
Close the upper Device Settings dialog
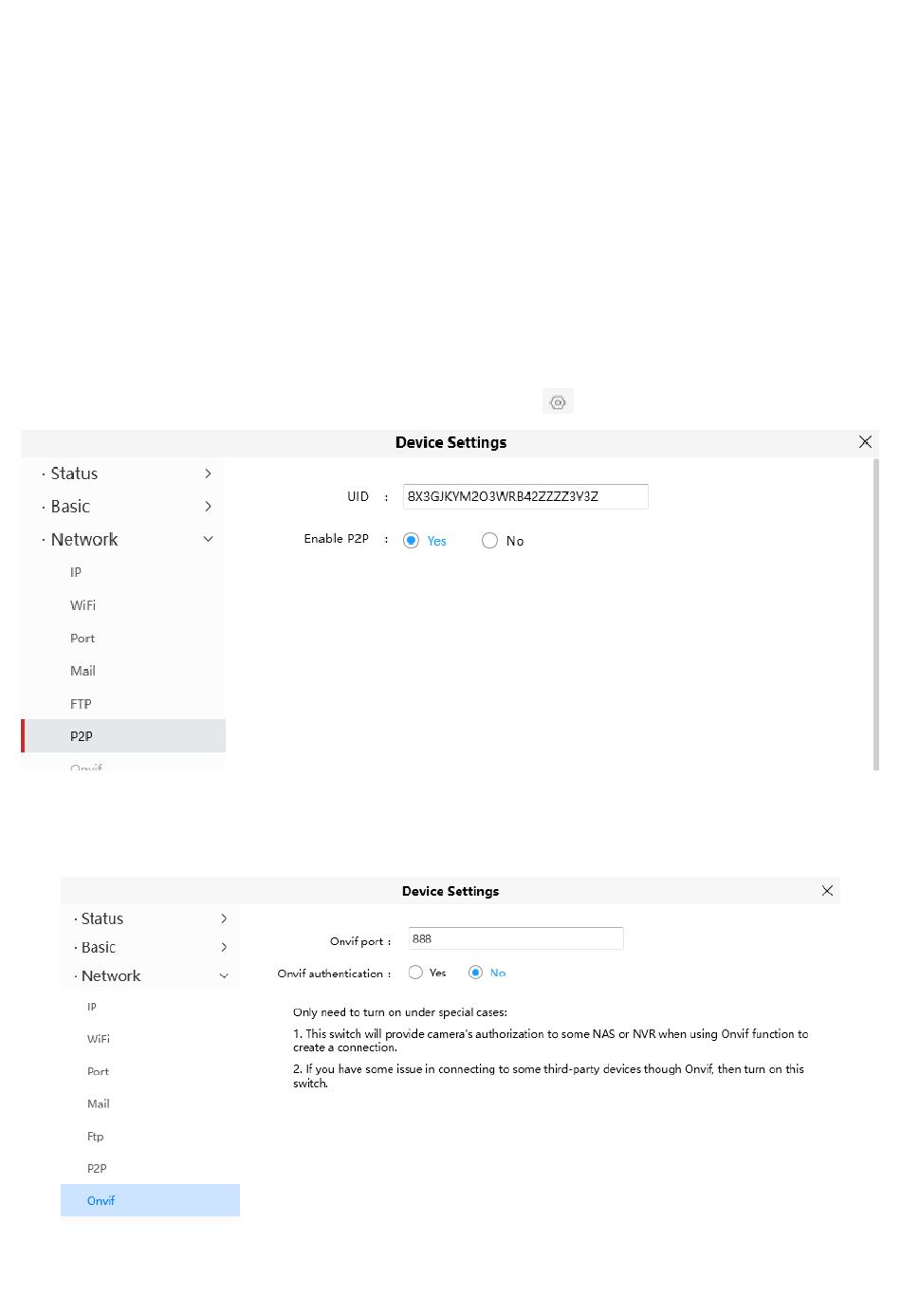click(x=865, y=442)
